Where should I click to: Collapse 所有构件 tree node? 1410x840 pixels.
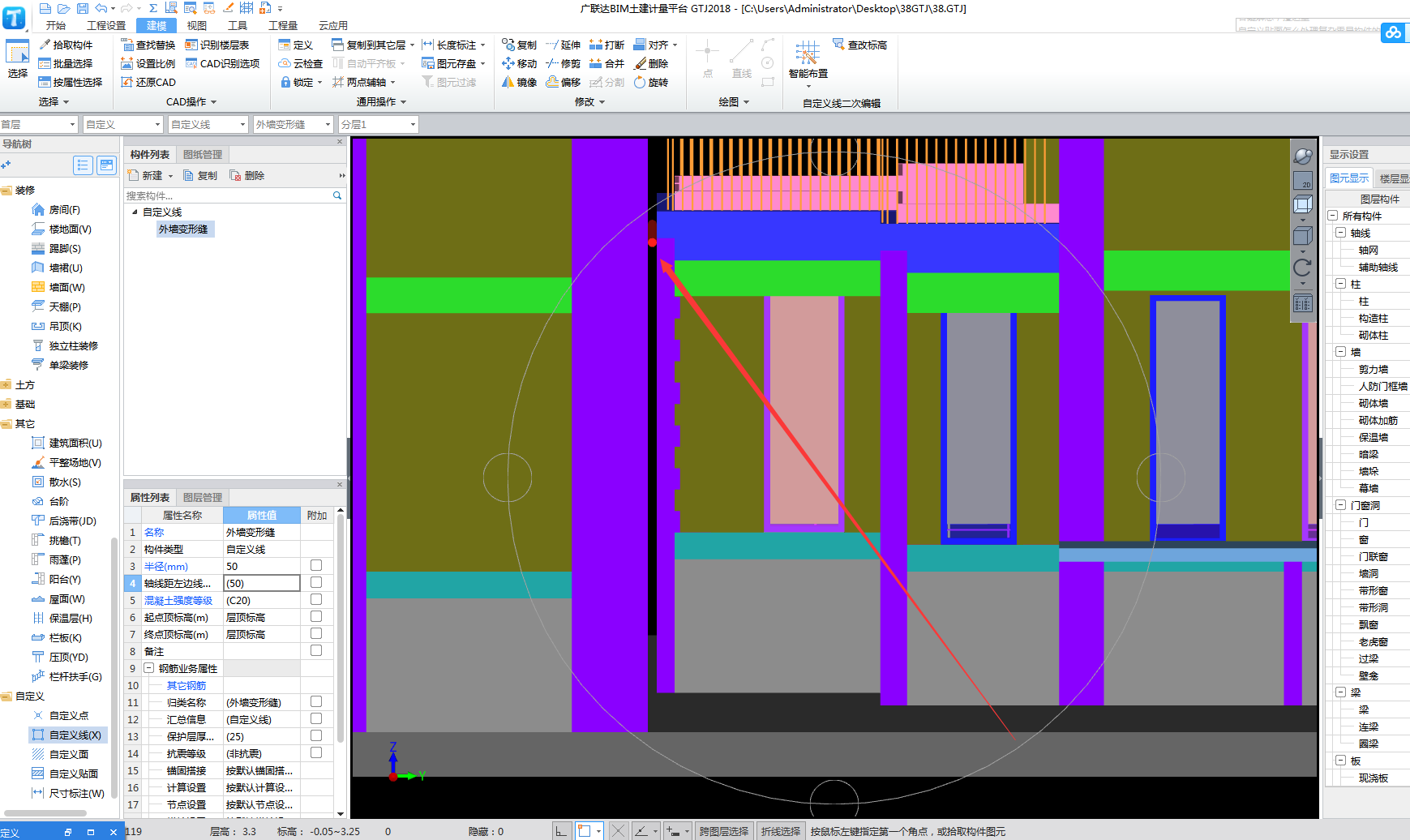pyautogui.click(x=1332, y=216)
